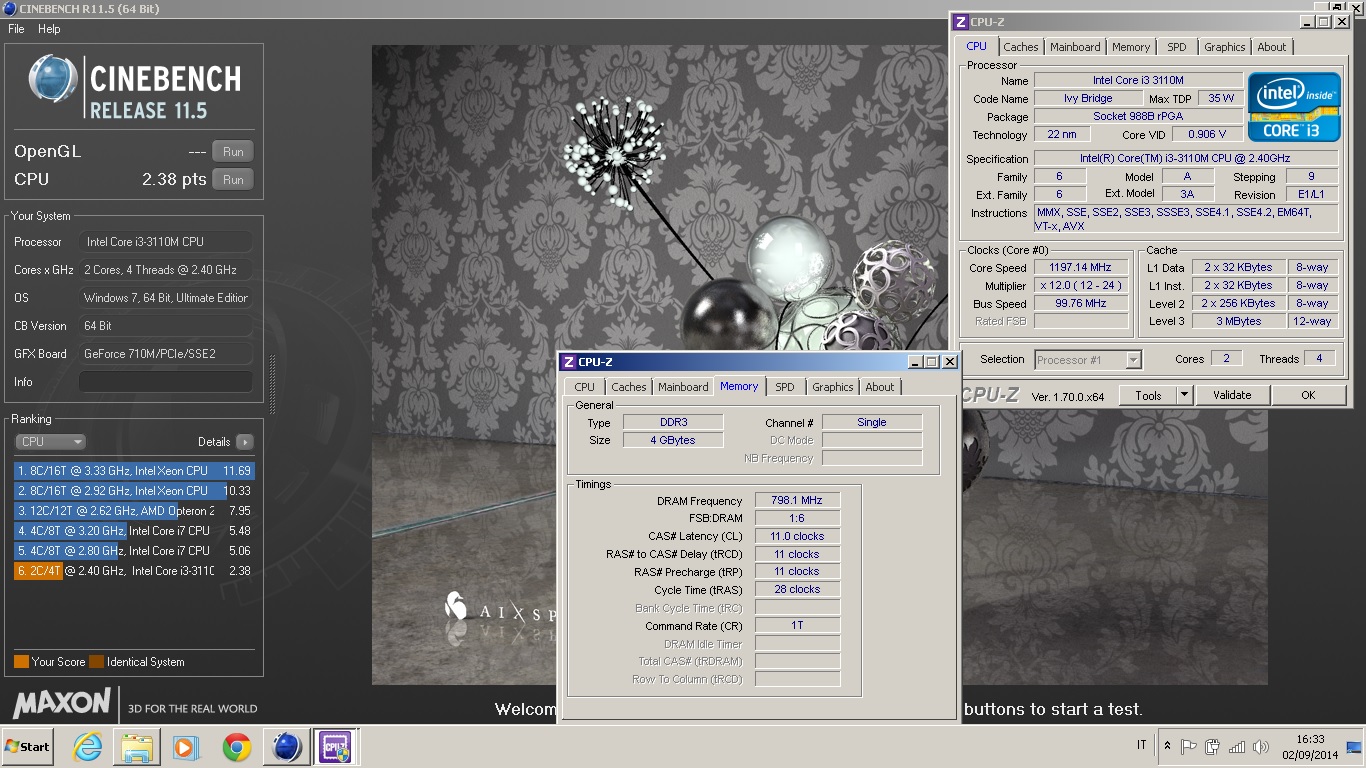
Task: Open About tab in right CPU-Z window
Action: pyautogui.click(x=1272, y=47)
